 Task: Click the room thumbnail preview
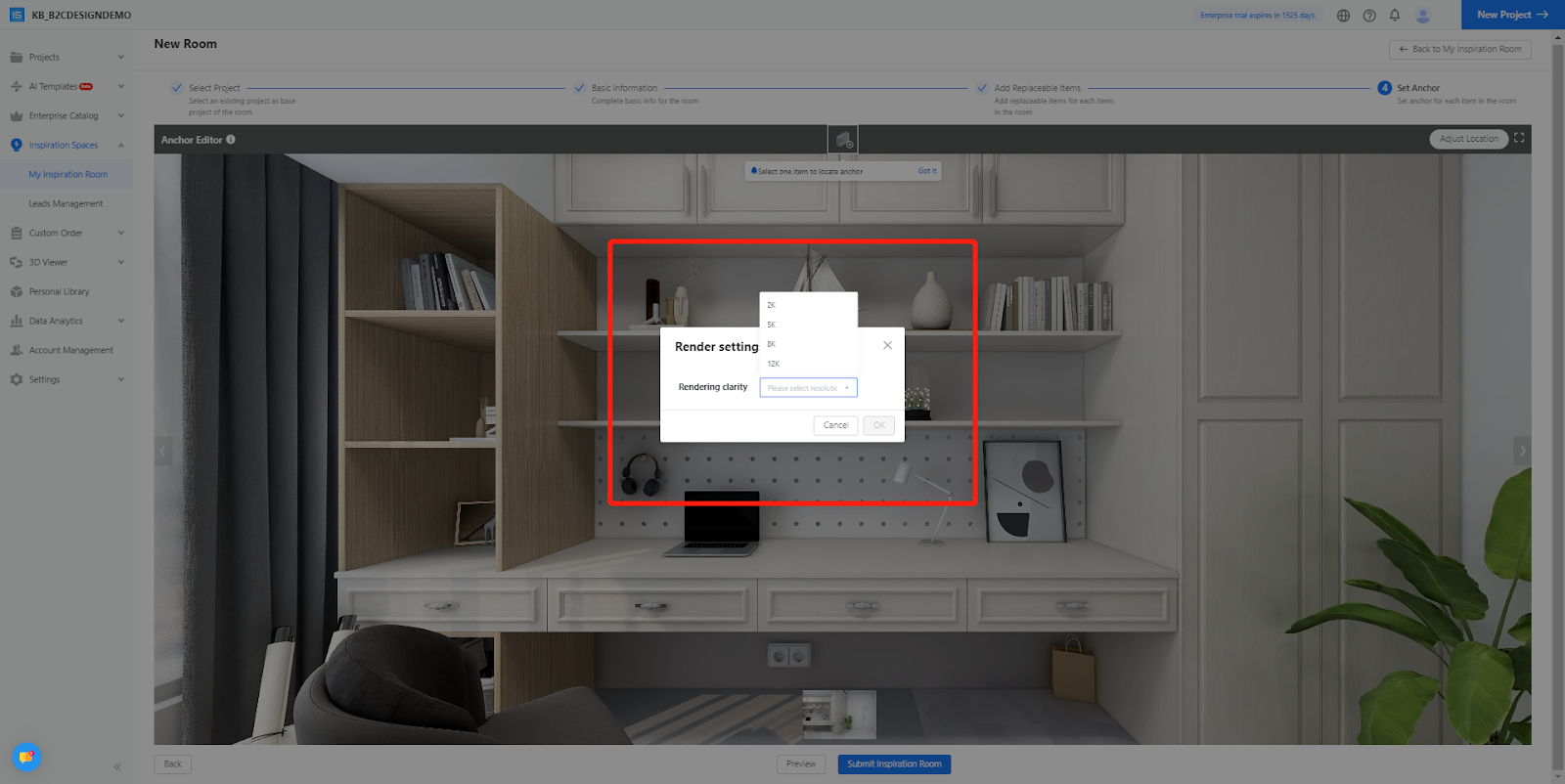[x=839, y=714]
